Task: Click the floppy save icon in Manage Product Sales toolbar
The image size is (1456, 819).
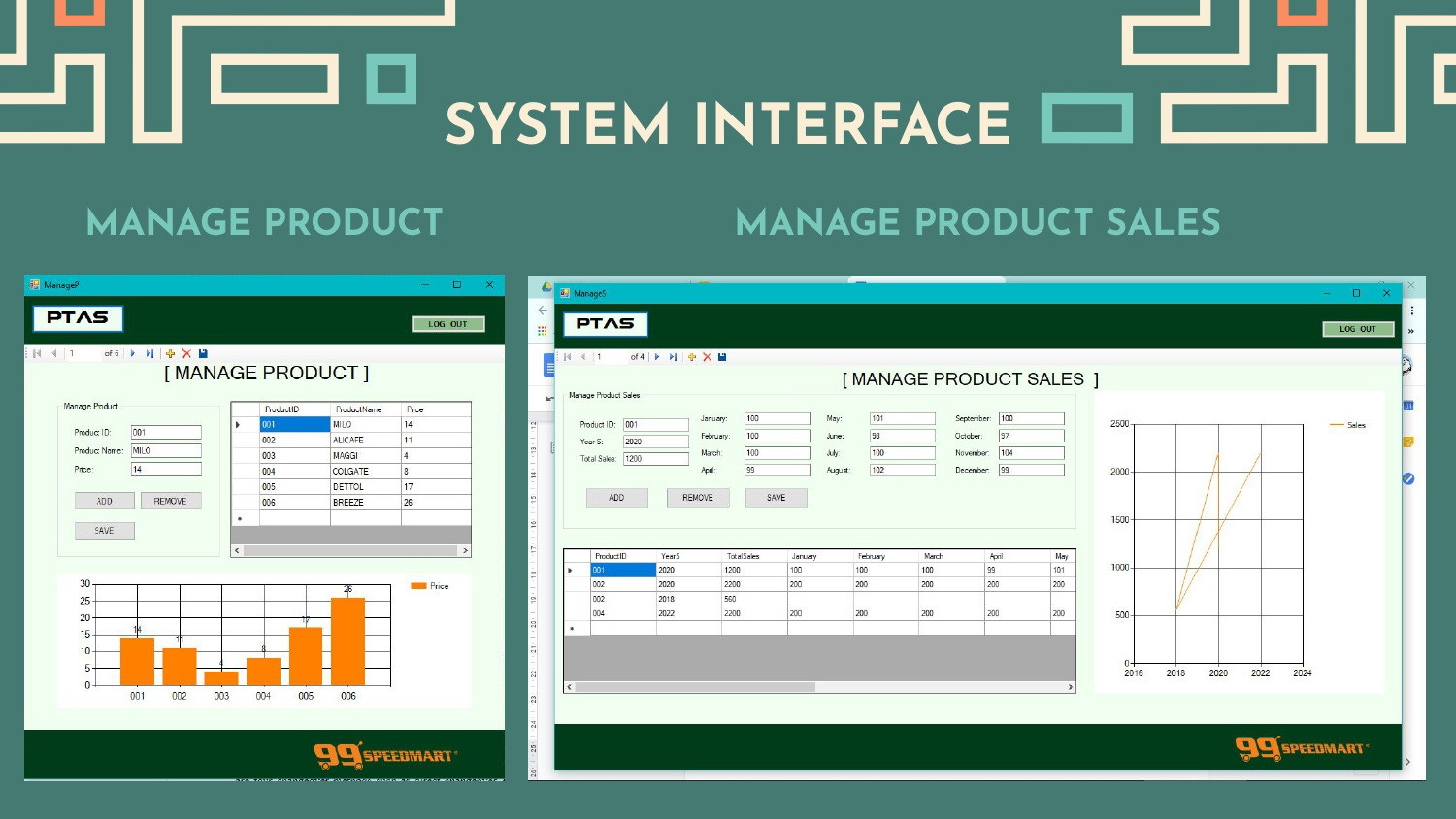Action: [x=722, y=357]
